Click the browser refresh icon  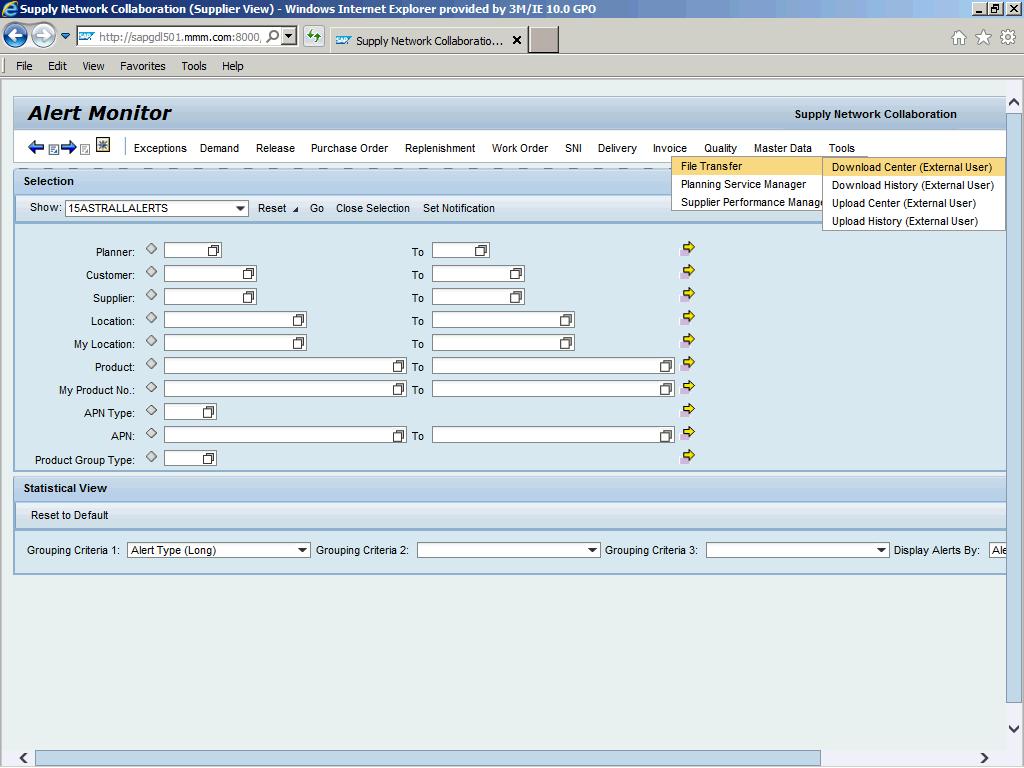(314, 37)
